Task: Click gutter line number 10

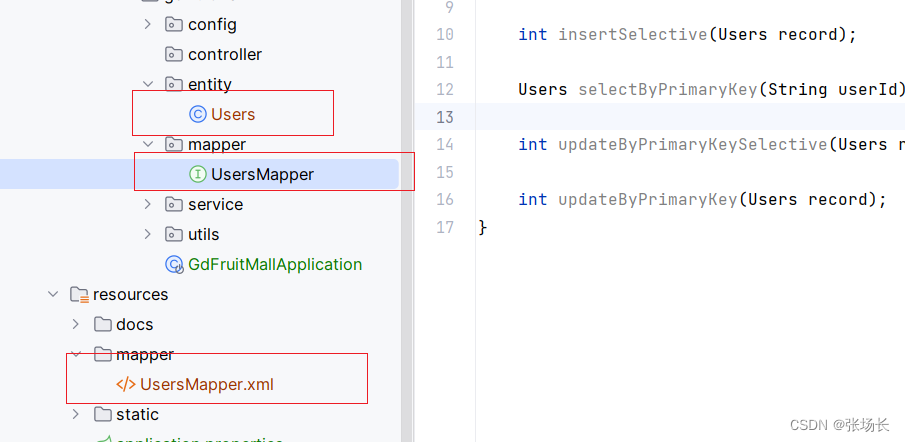Action: tap(445, 35)
